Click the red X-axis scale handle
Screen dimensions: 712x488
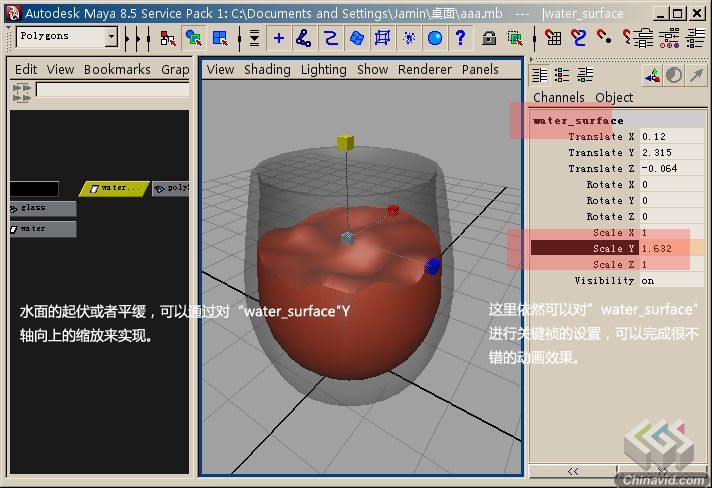click(x=393, y=210)
